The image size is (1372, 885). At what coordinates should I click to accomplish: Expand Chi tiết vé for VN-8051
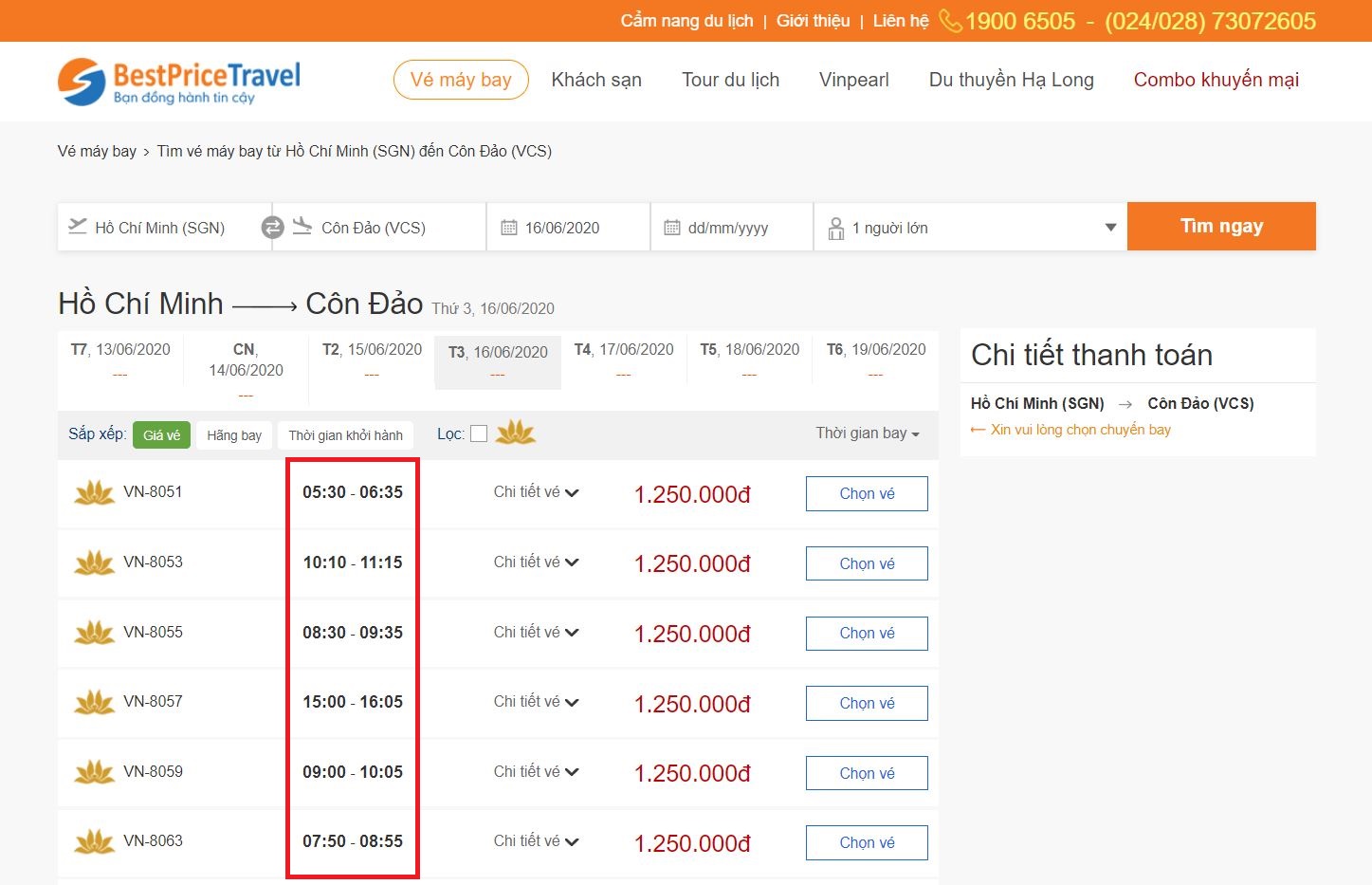pyautogui.click(x=536, y=492)
